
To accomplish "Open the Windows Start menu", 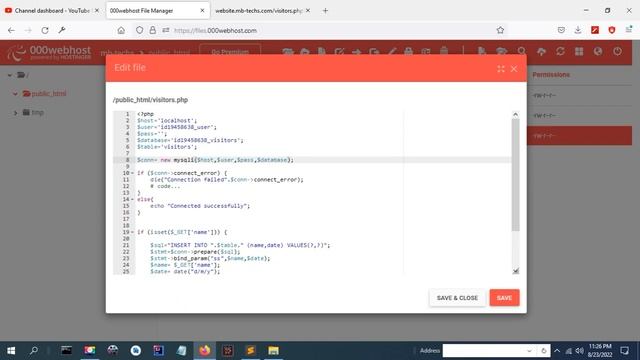I will [x=11, y=351].
